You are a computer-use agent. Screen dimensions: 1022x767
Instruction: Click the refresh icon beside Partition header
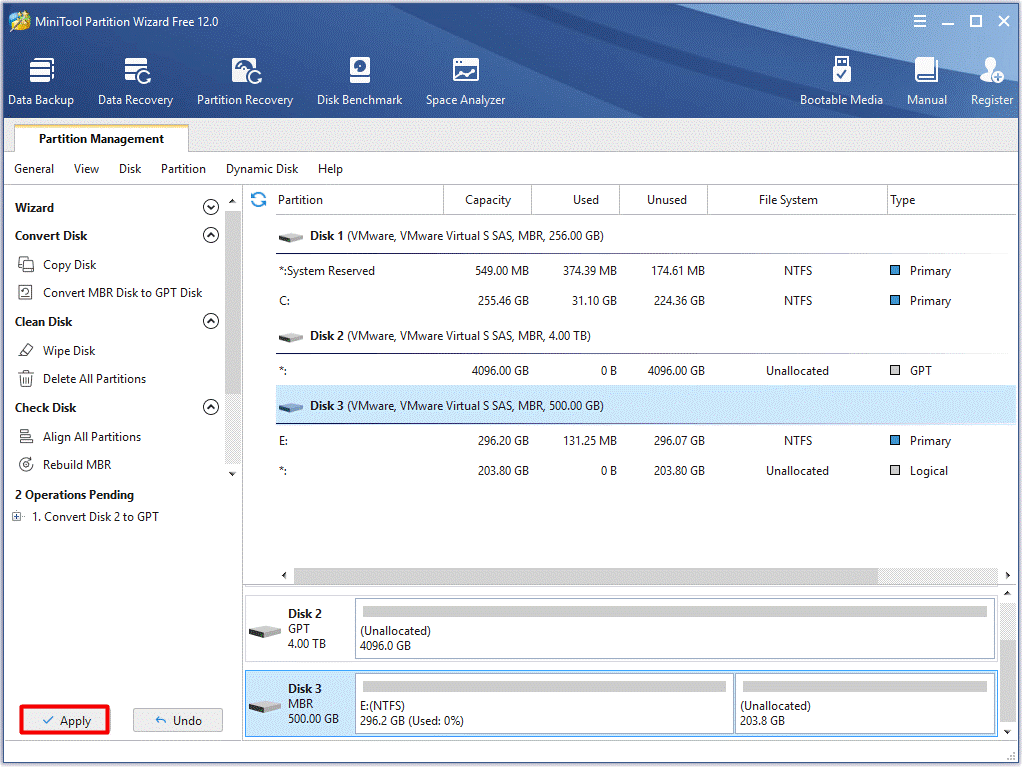(259, 199)
